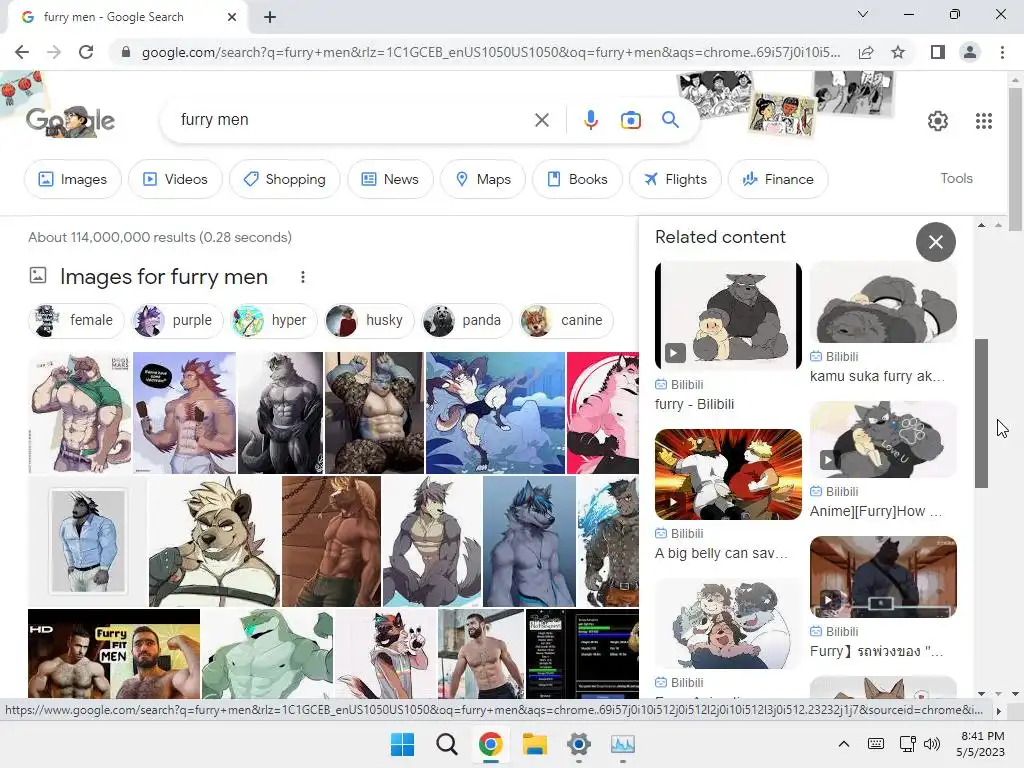Select the panda image chip
Screen dimensions: 1024x768
(466, 320)
